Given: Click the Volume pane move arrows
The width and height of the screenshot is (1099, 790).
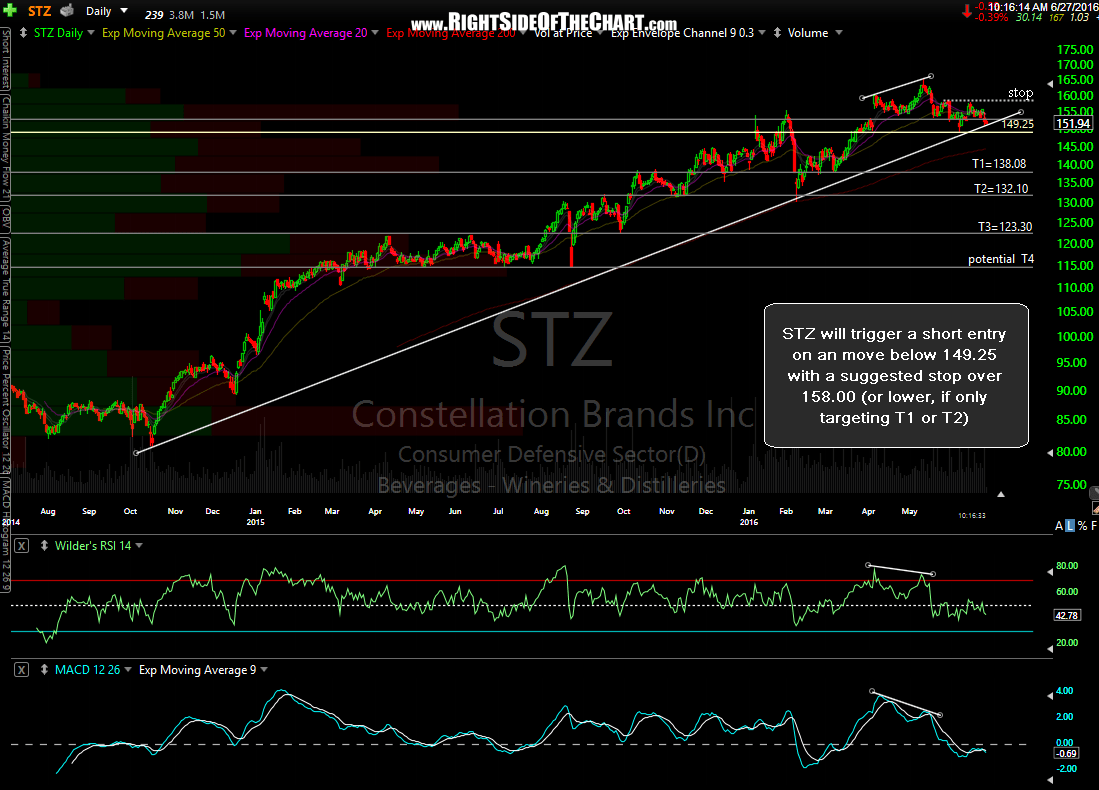Looking at the screenshot, I should click(777, 33).
